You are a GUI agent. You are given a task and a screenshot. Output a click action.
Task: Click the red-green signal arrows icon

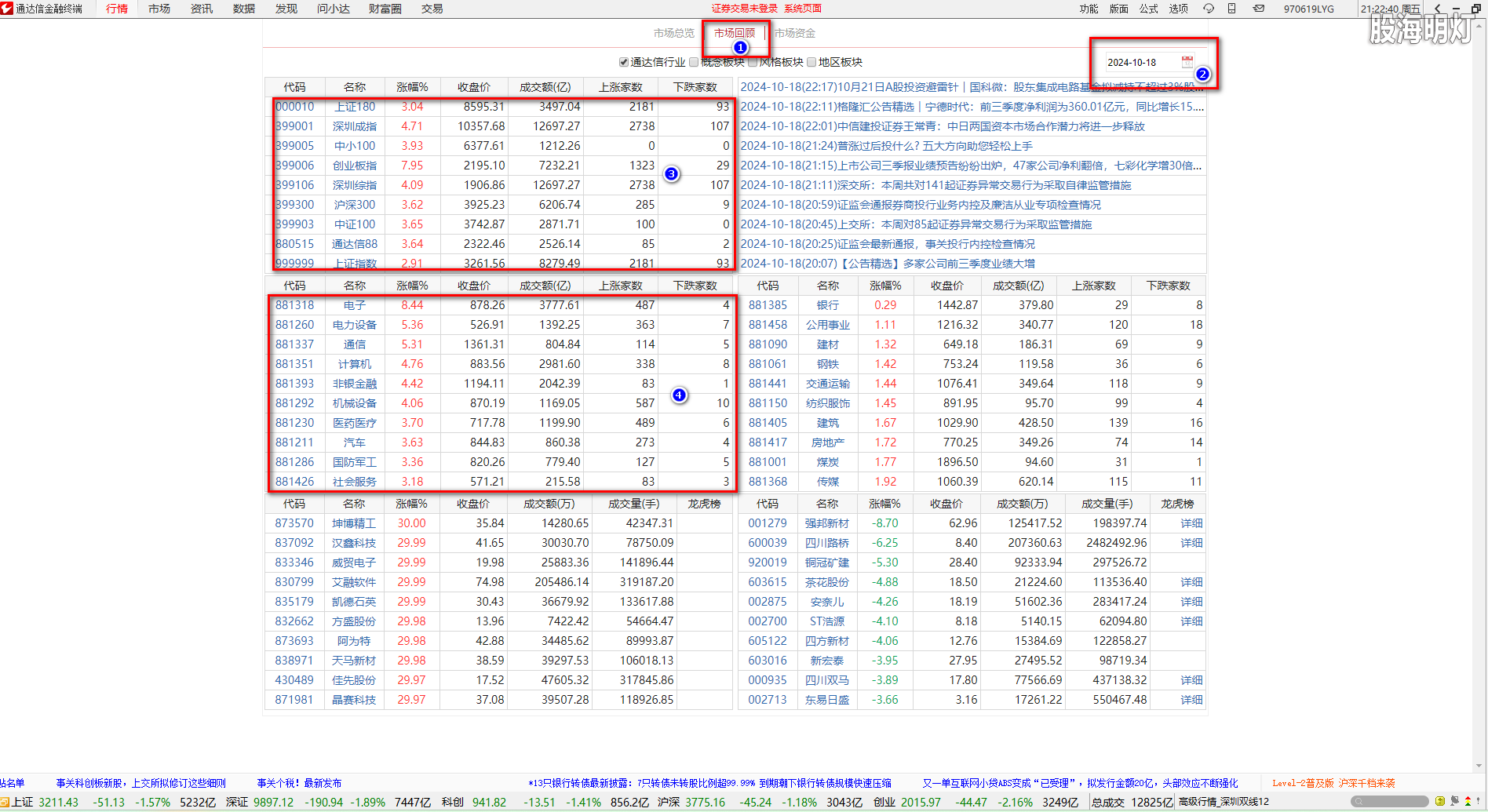coord(1468,802)
